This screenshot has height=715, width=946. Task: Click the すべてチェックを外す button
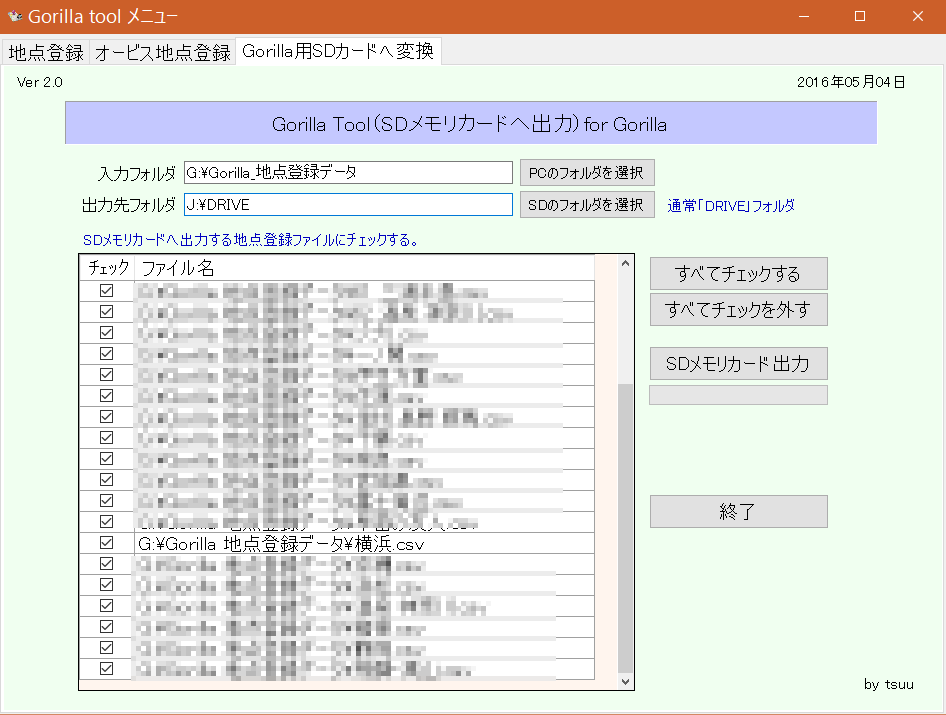point(738,310)
